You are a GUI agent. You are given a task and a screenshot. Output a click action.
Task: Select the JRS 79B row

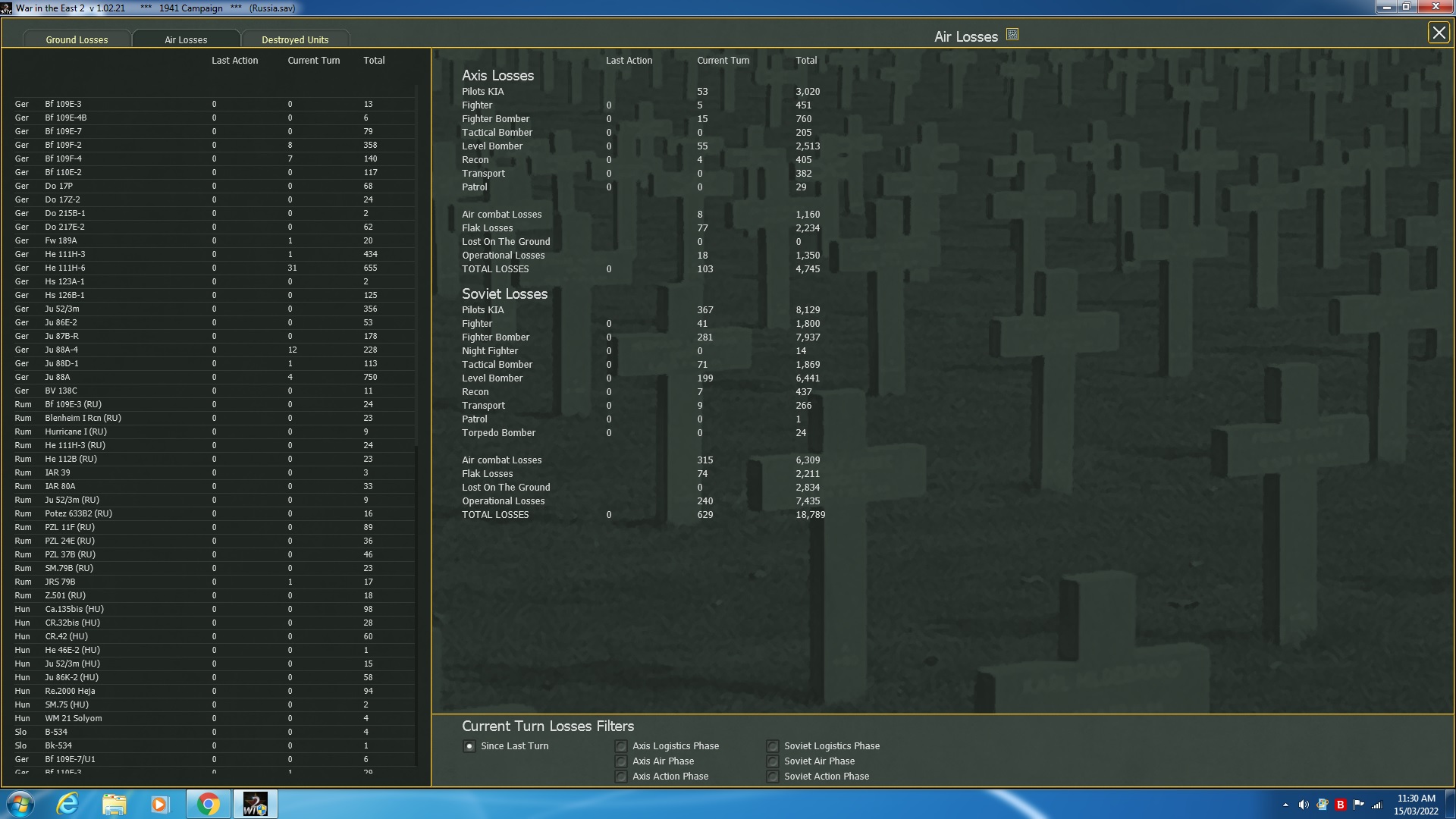click(x=214, y=582)
